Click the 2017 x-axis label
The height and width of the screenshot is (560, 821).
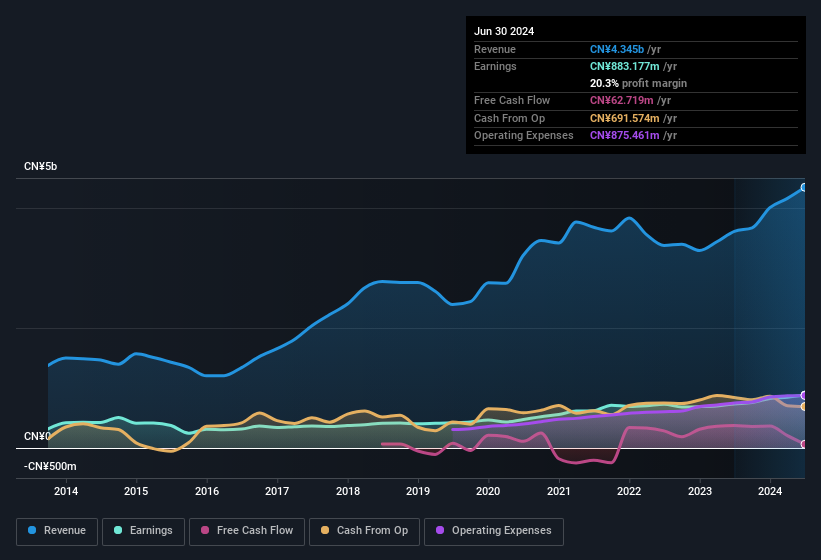[277, 491]
